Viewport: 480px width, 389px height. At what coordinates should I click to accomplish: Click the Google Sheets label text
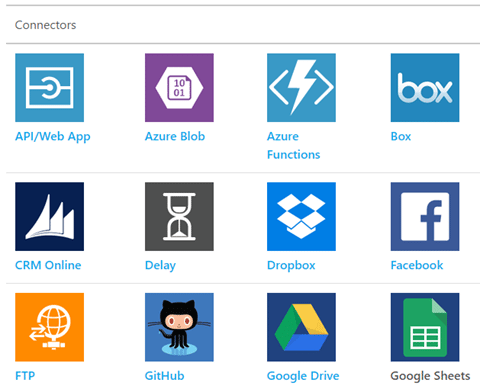coord(430,376)
